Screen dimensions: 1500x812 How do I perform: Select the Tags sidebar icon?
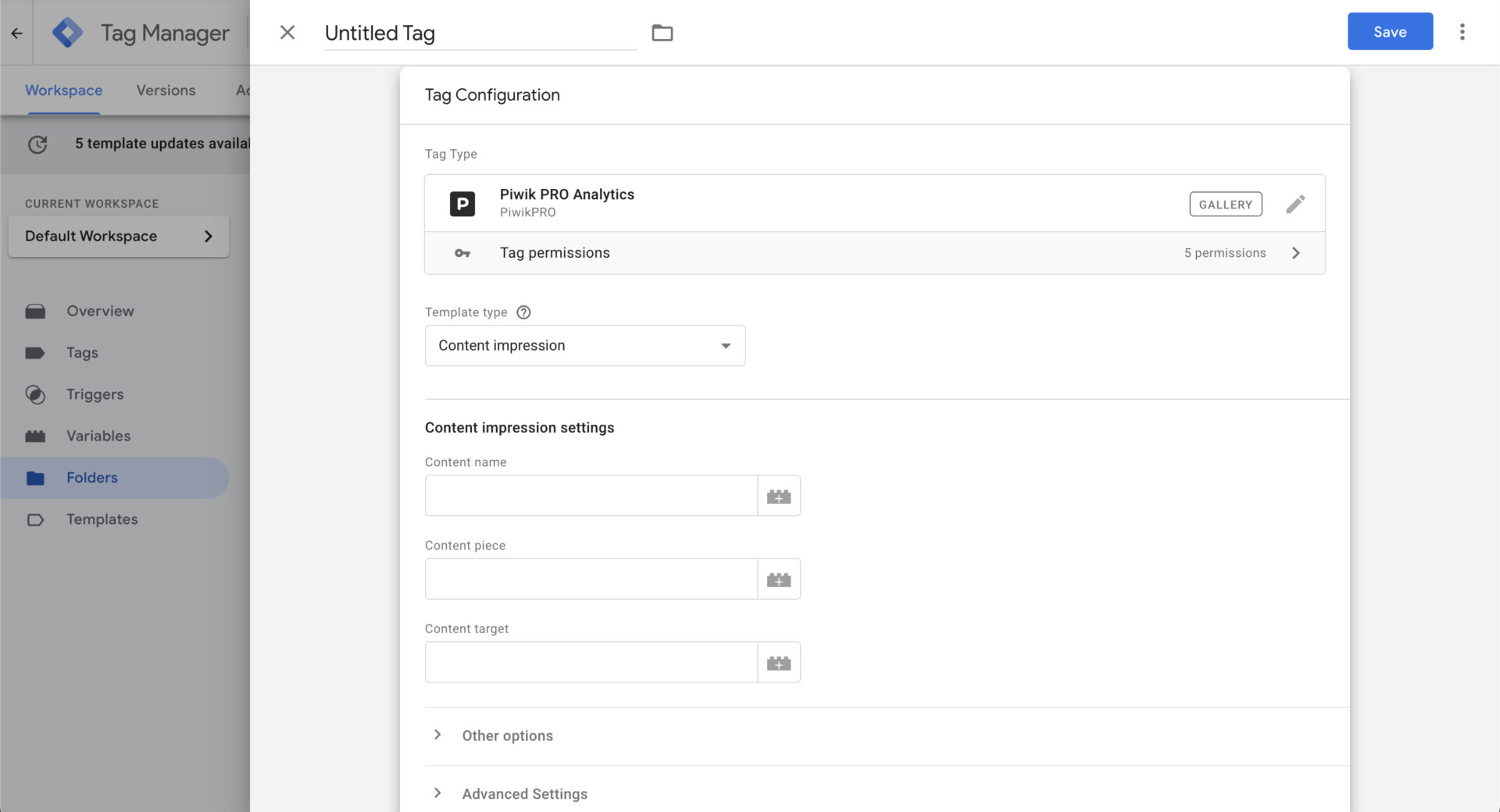tap(36, 353)
